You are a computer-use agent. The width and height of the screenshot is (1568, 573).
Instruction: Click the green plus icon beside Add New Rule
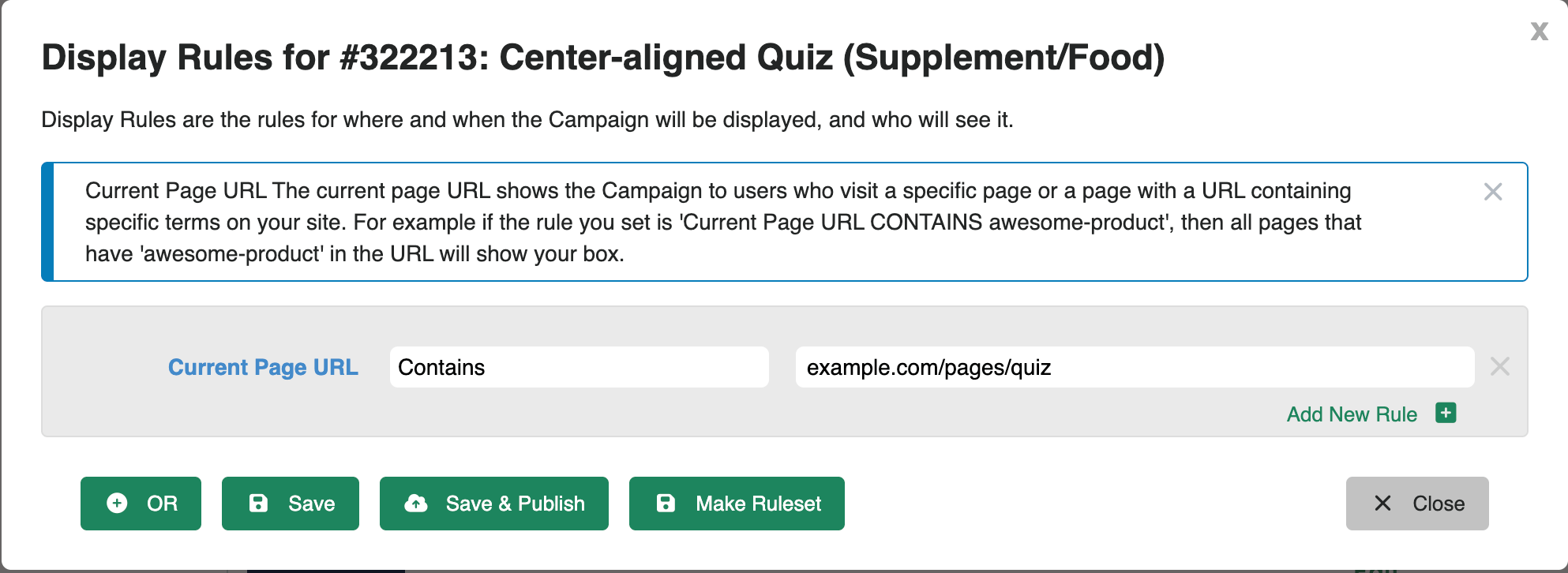coord(1445,414)
